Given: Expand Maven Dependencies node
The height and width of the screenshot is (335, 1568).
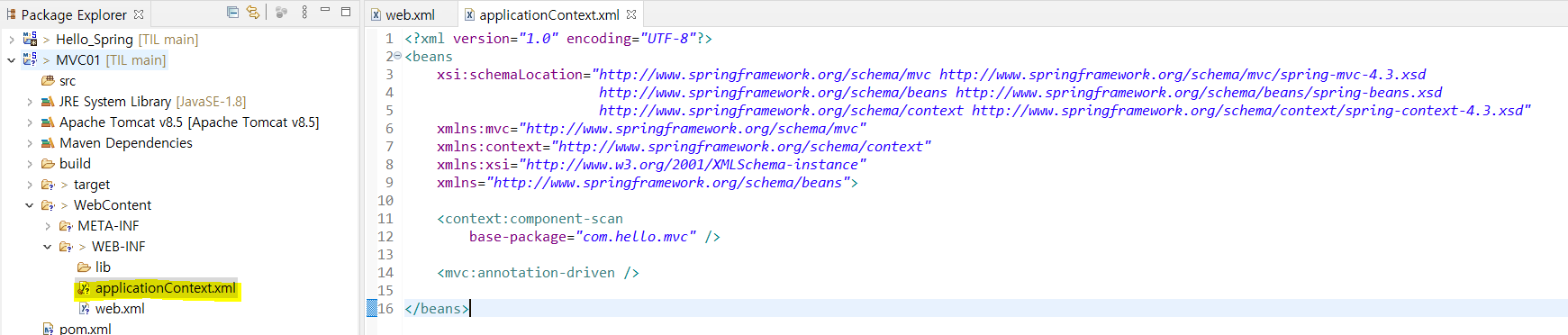Looking at the screenshot, I should (x=30, y=143).
